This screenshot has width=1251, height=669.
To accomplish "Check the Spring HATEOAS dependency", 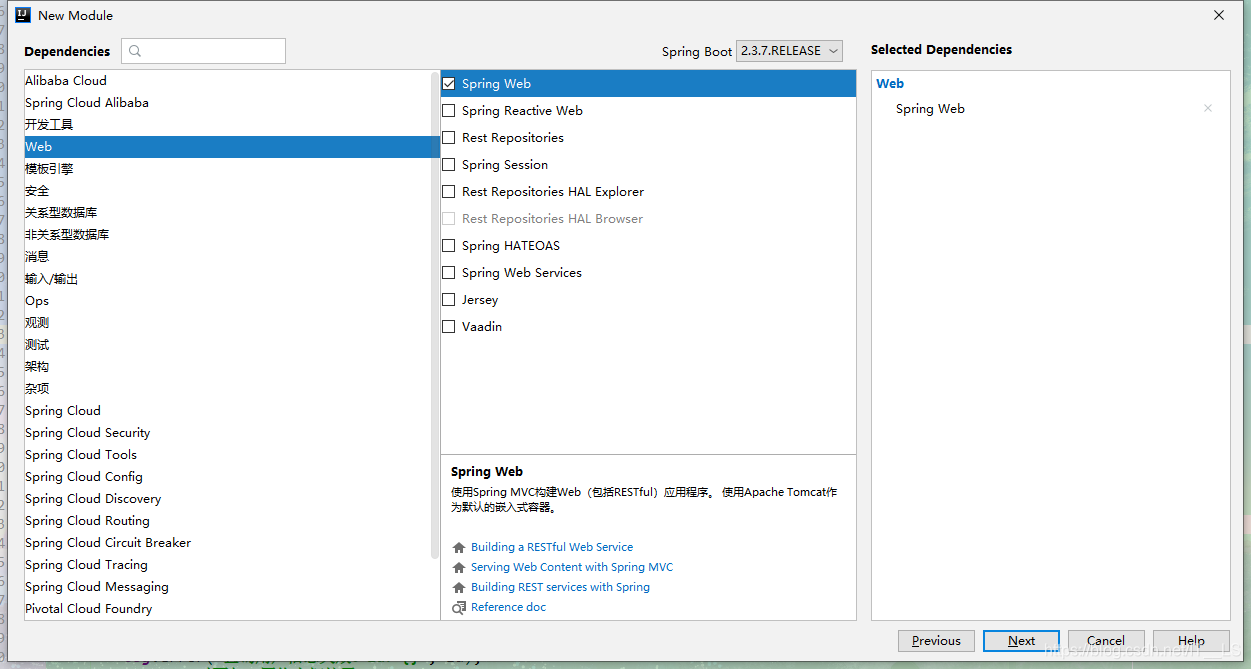I will [449, 246].
